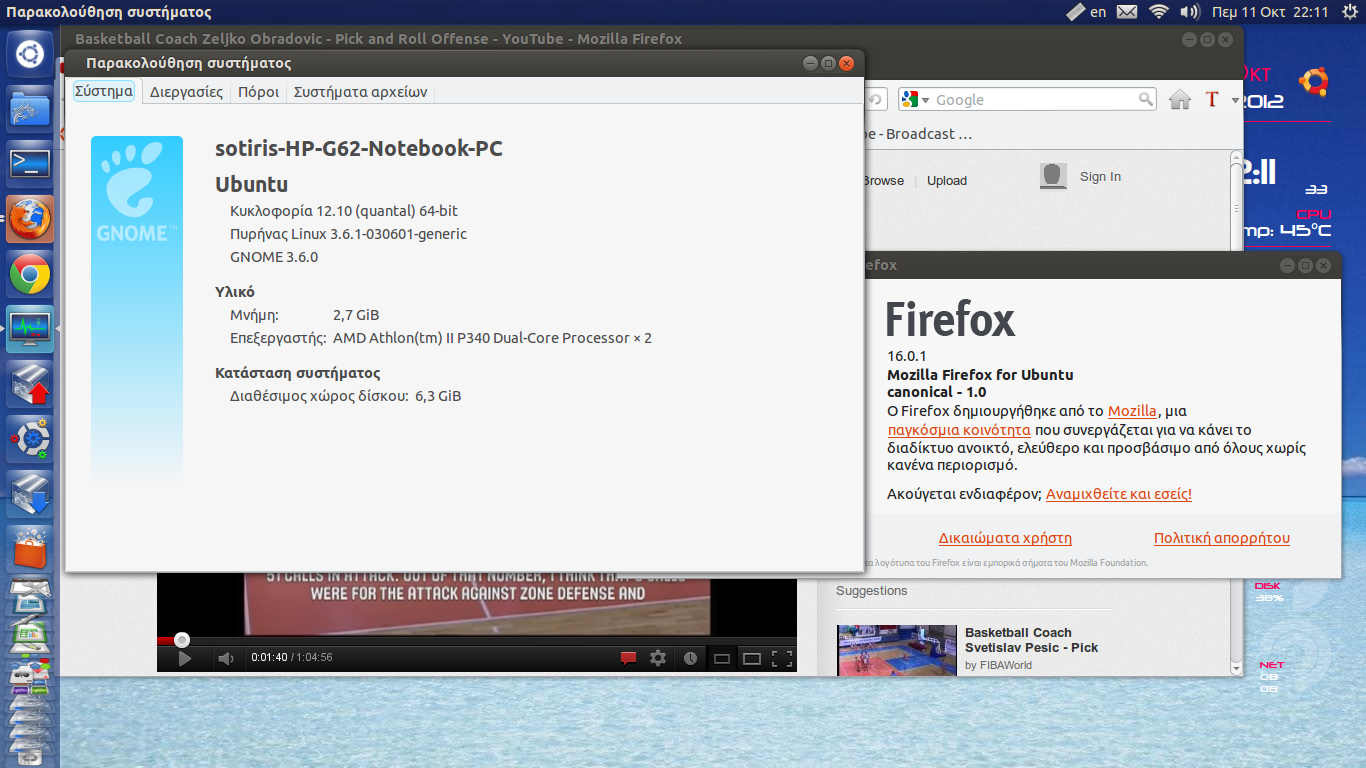Click the video progress bar scrubber handle

coord(182,639)
